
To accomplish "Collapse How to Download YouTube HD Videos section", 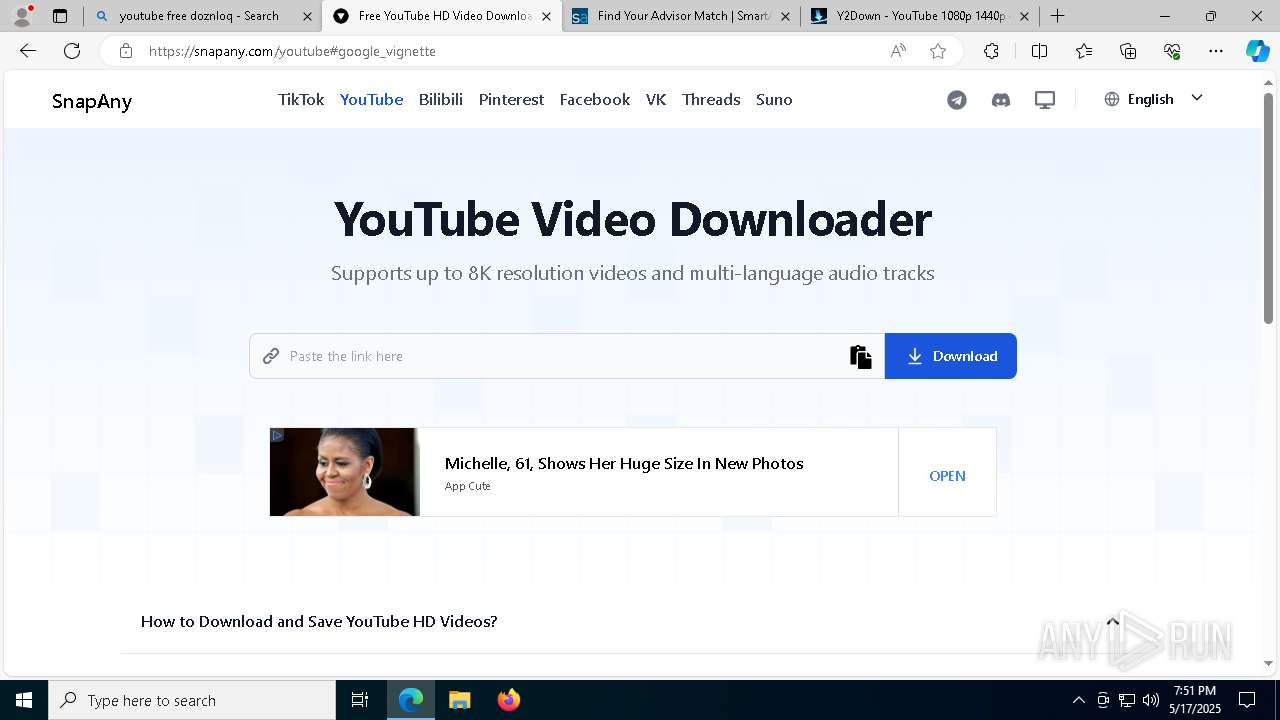I will point(1112,621).
